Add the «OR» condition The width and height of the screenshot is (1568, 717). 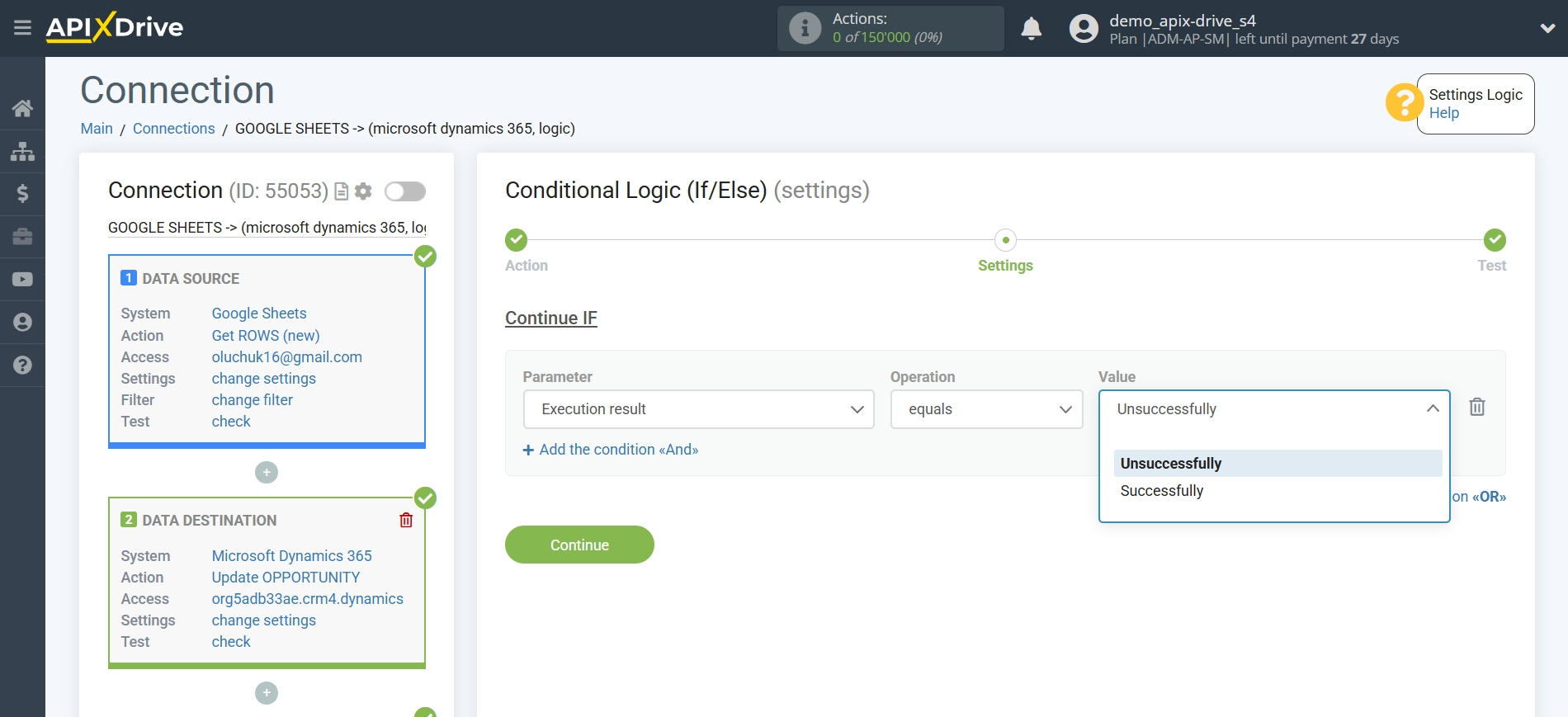coord(1479,497)
